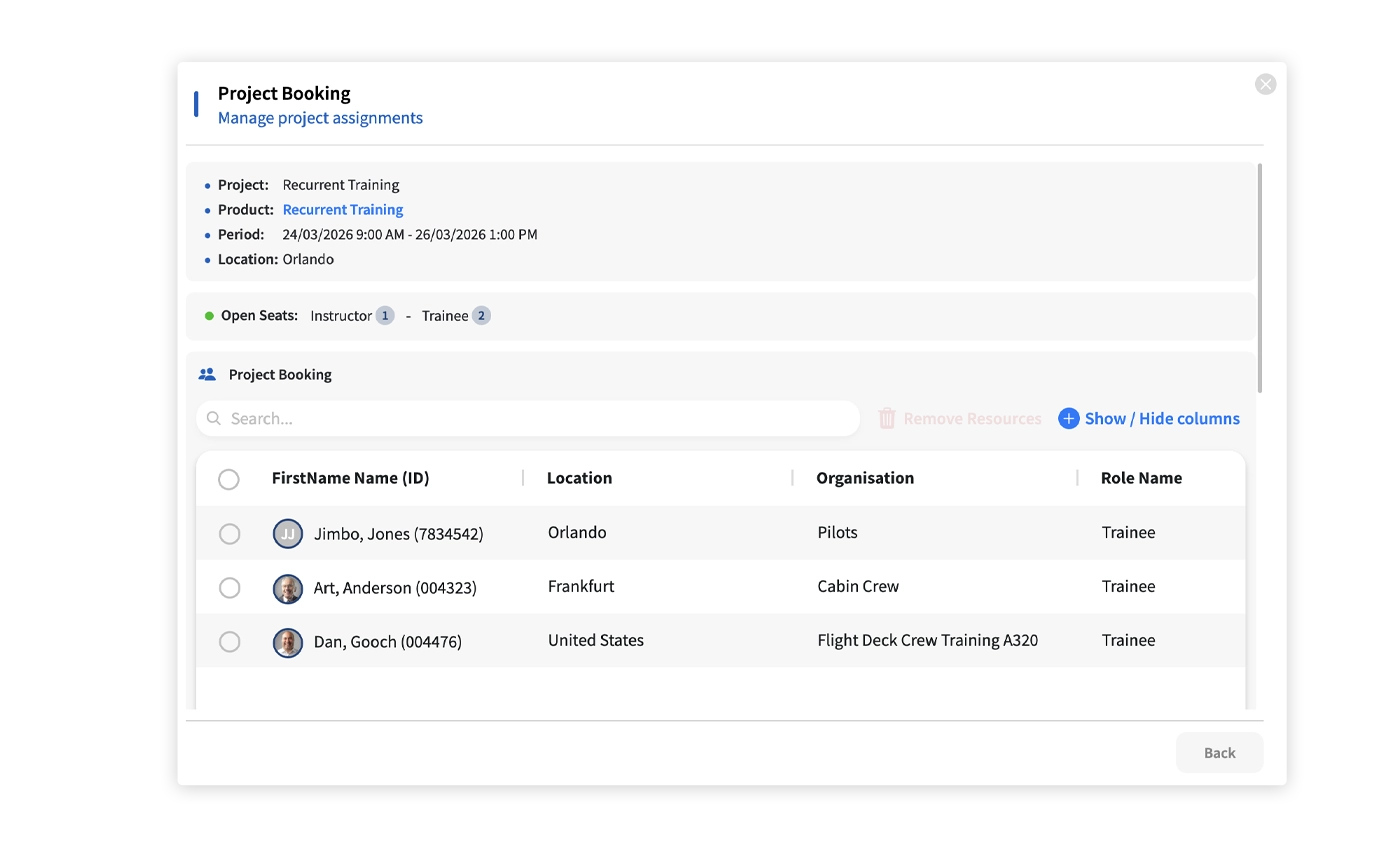Click Dan Gooch's profile photo
Image resolution: width=1400 pixels, height=862 pixels.
288,642
